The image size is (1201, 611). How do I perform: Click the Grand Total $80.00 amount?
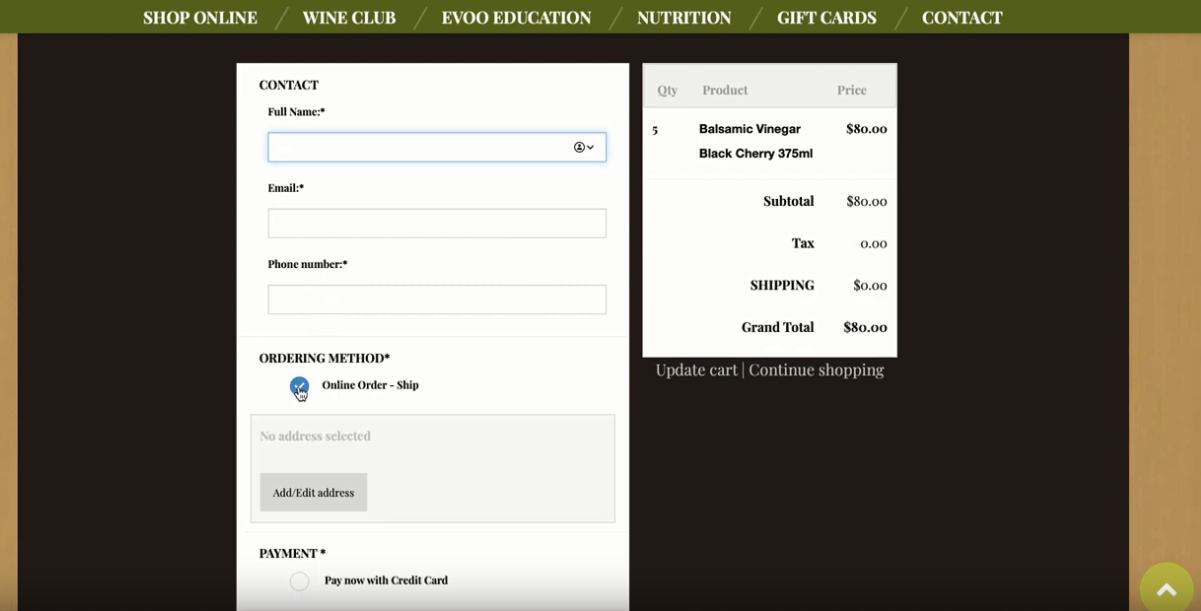(x=865, y=327)
